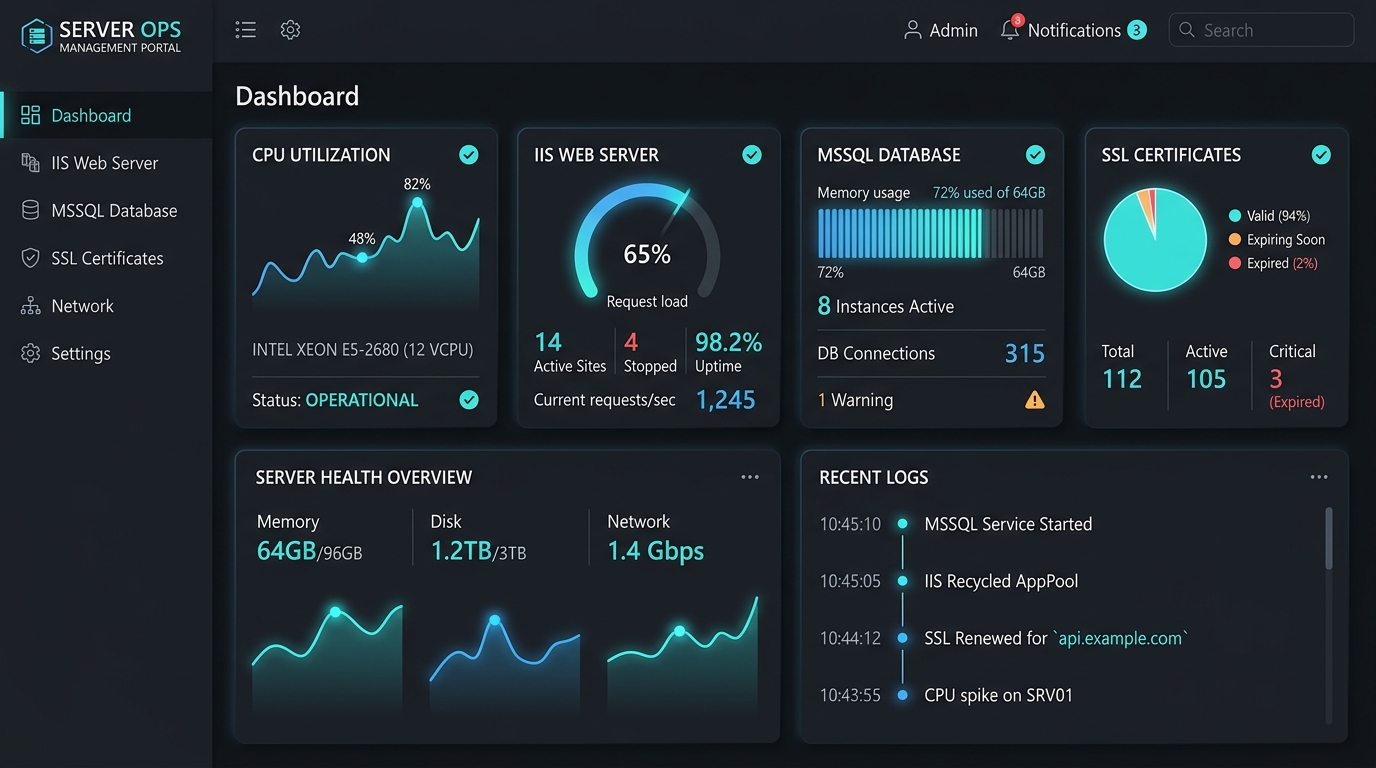The width and height of the screenshot is (1376, 768).
Task: Click the Valid (94%) teal legend swatch
Action: [x=1235, y=216]
